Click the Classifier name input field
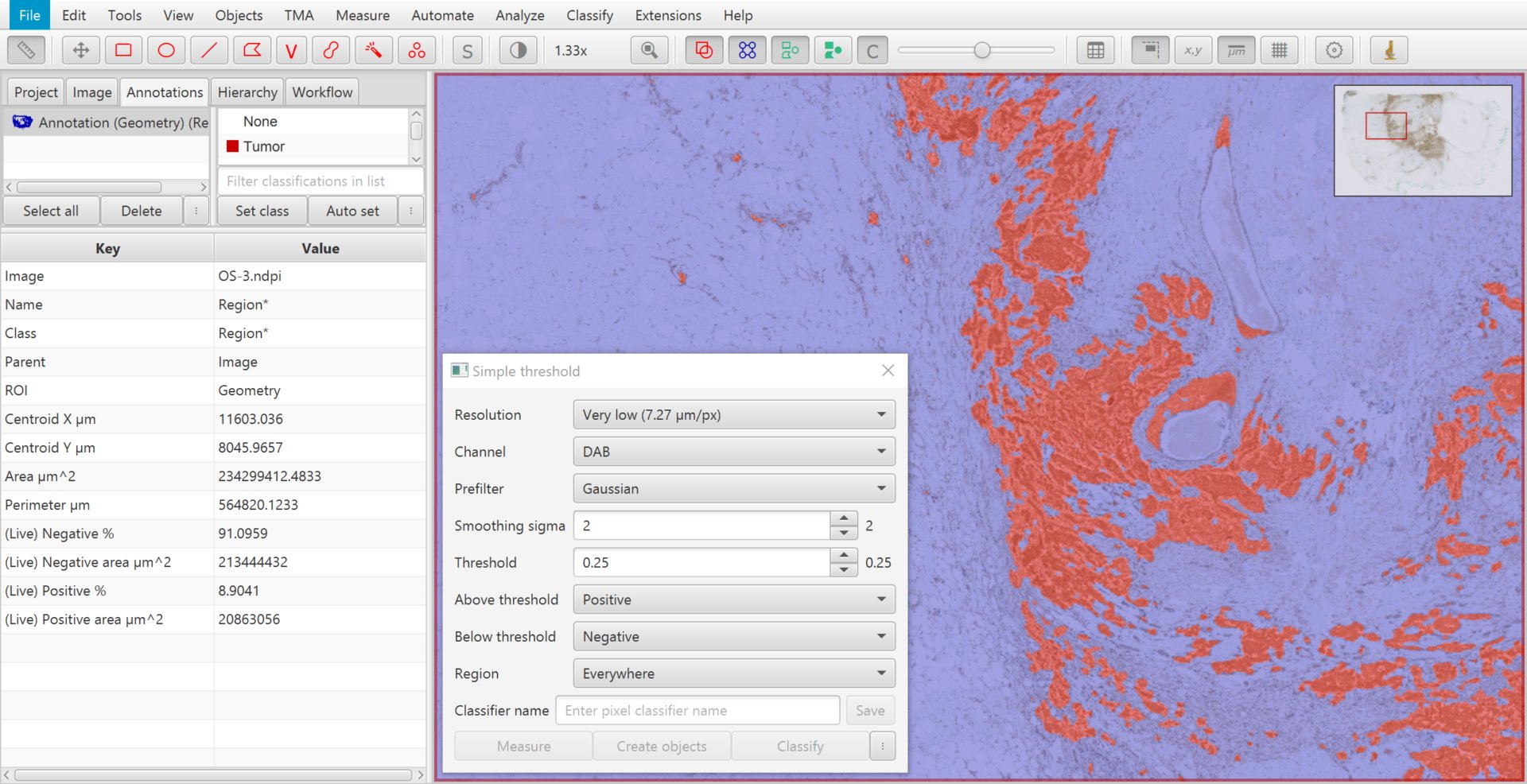1527x784 pixels. tap(697, 710)
